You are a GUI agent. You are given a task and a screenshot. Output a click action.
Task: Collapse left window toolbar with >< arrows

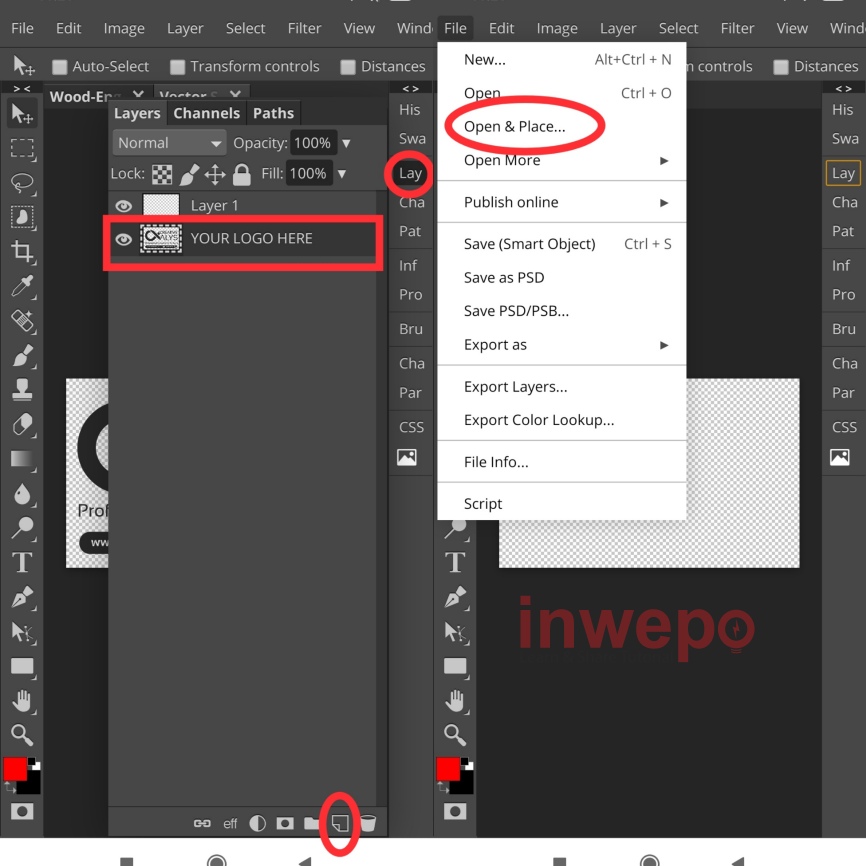pos(22,88)
